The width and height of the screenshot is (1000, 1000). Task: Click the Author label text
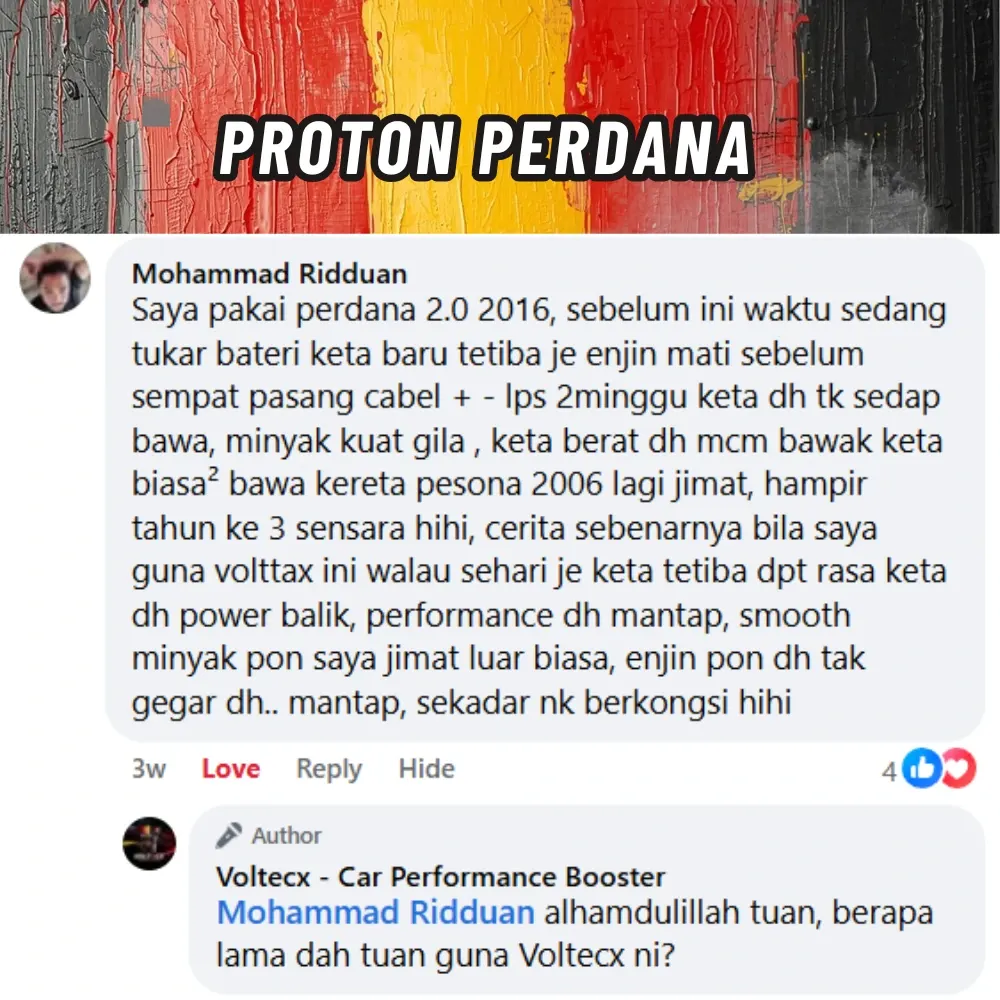[286, 835]
